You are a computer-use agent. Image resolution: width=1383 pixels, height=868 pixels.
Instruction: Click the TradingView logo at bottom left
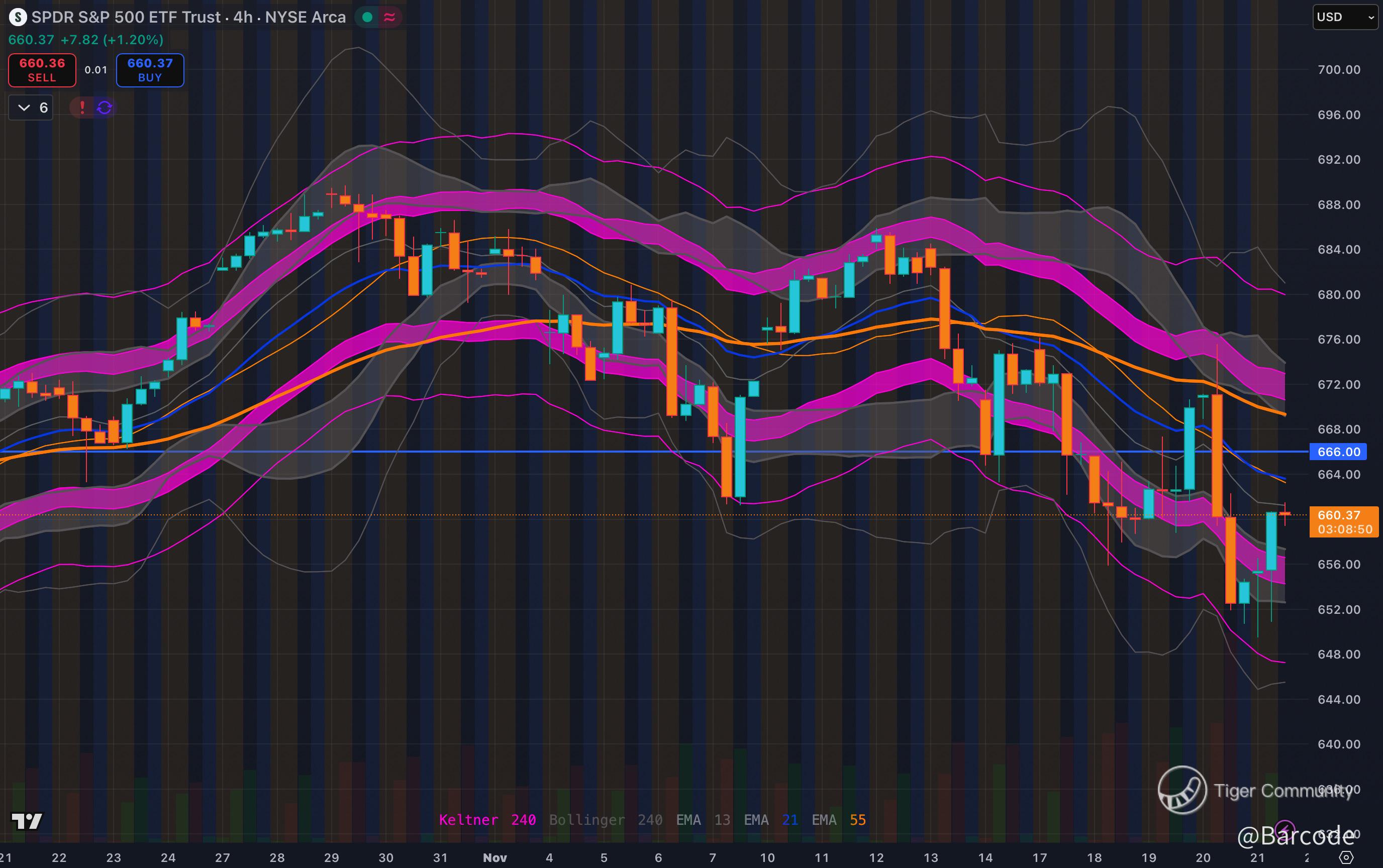click(x=27, y=821)
